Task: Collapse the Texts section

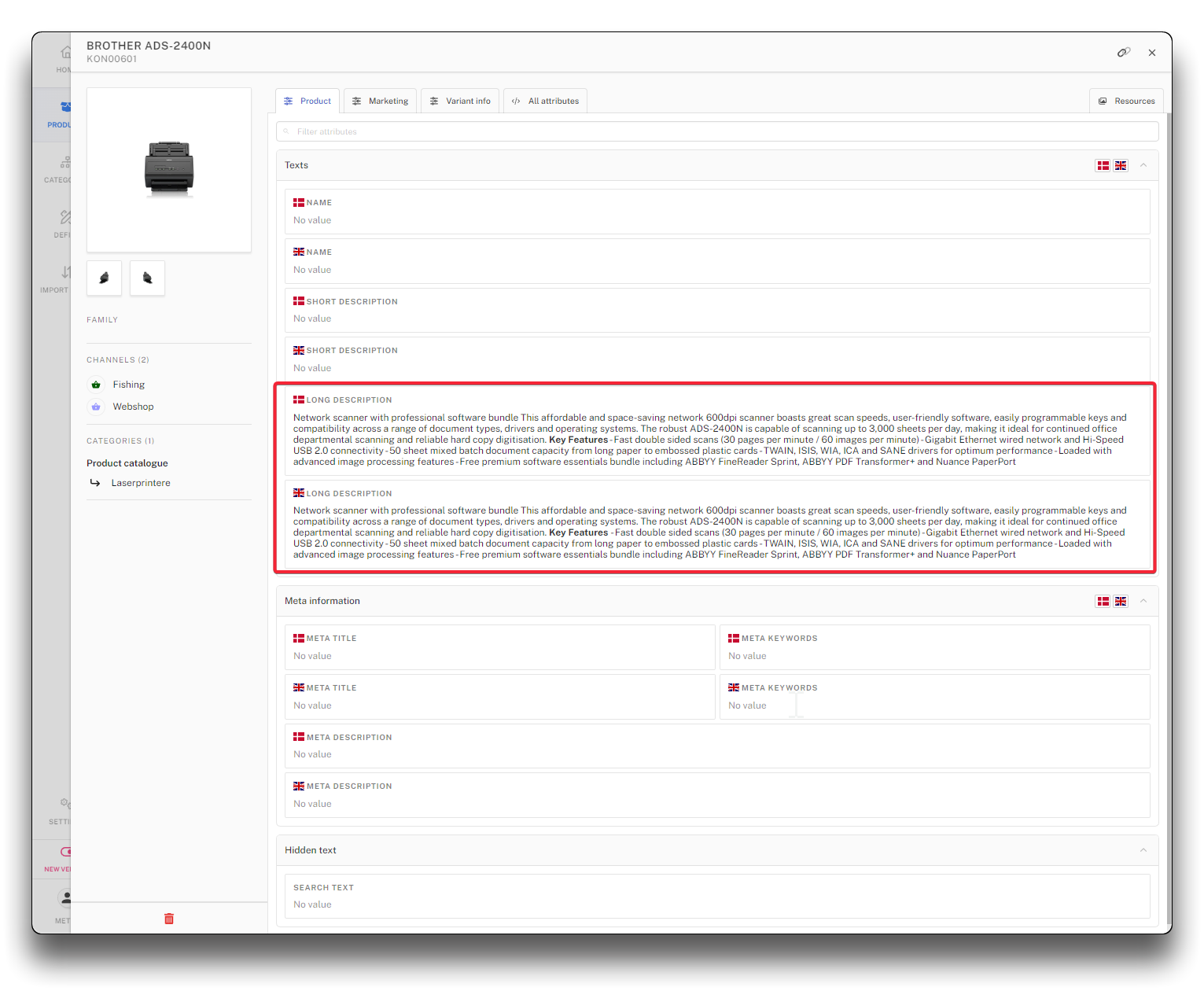Action: [1143, 165]
